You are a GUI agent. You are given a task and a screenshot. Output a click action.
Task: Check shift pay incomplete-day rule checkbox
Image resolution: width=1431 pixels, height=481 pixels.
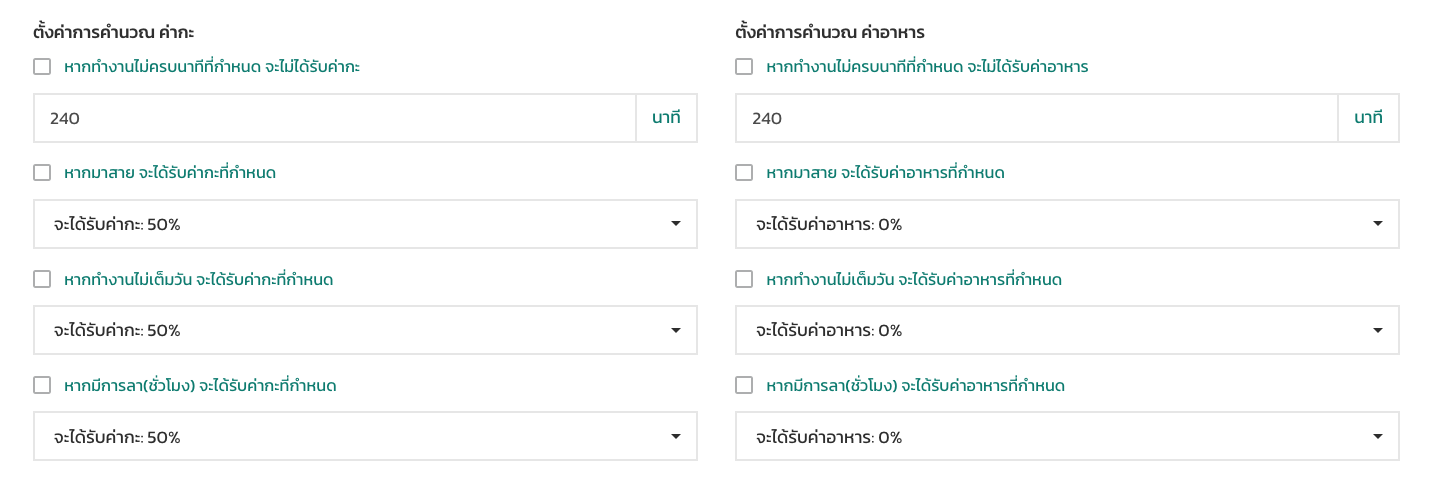pos(42,279)
